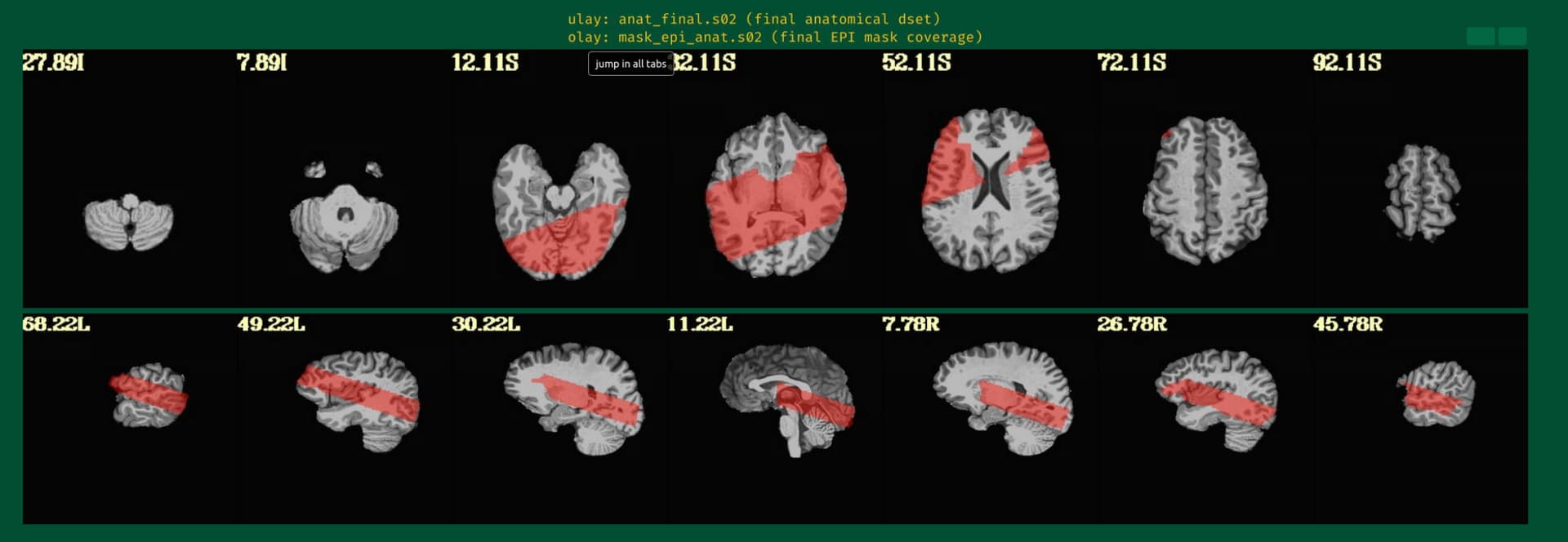
Task: Open the sagittal slice labeled 45.78R
Action: coord(1437,395)
